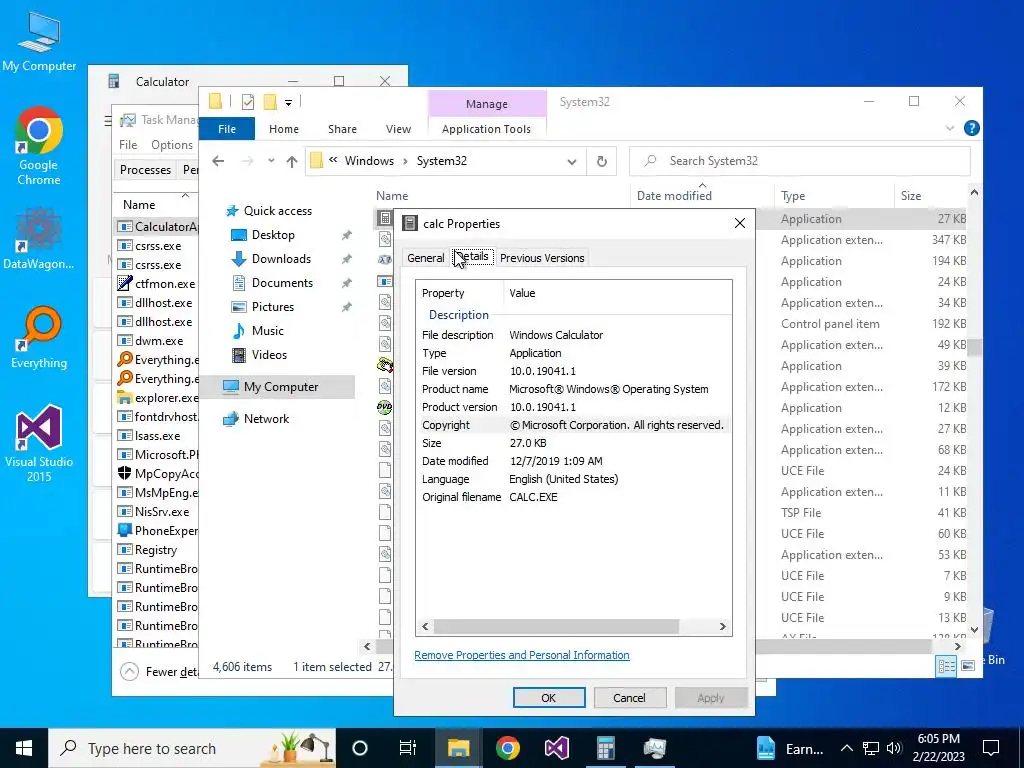Open DataWagon desktop shortcut
This screenshot has height=768, width=1024.
tap(39, 238)
